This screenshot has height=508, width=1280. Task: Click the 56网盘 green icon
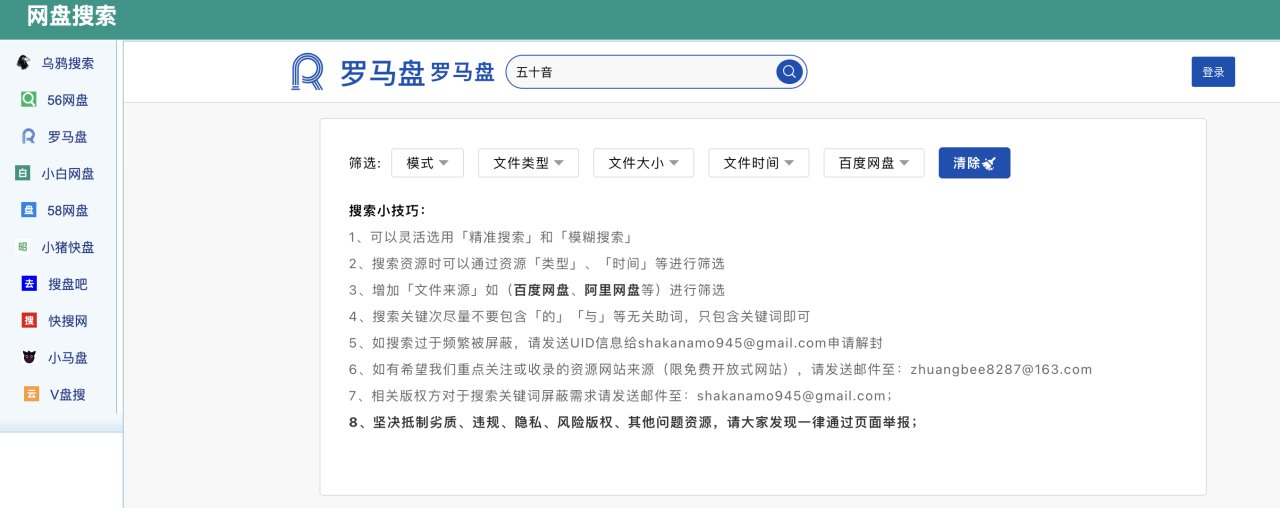pyautogui.click(x=29, y=100)
